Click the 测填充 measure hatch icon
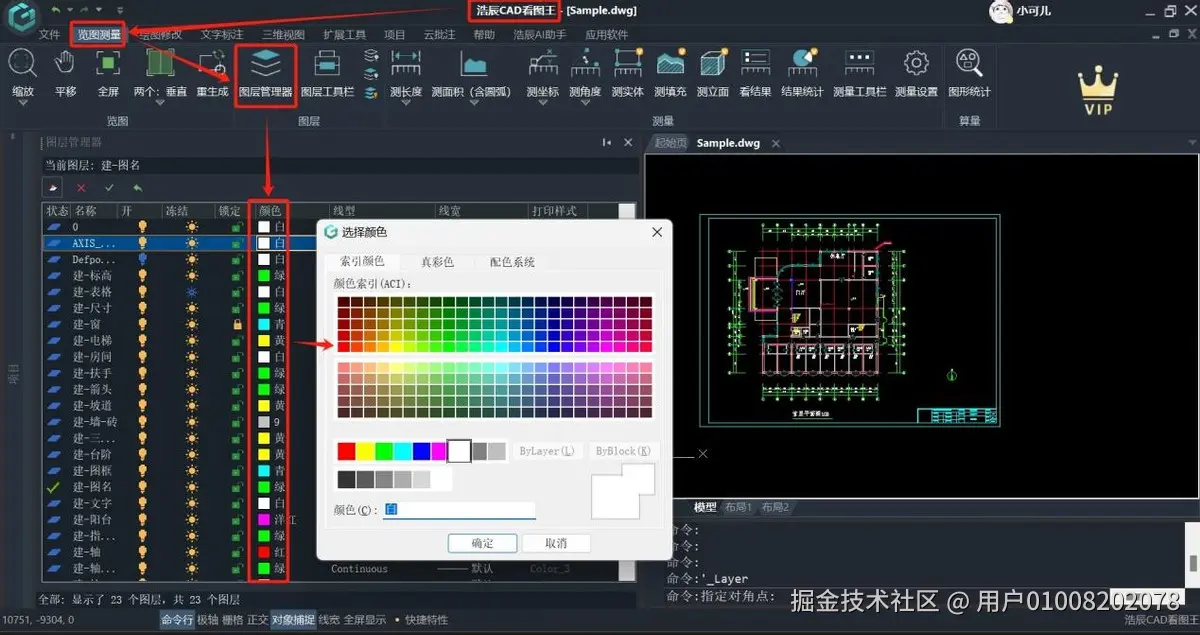Viewport: 1200px width, 635px height. pyautogui.click(x=670, y=63)
